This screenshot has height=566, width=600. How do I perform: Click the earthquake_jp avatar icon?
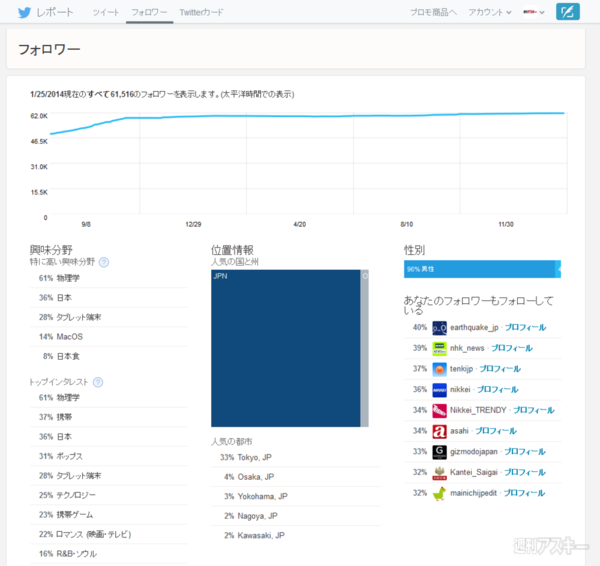[439, 328]
